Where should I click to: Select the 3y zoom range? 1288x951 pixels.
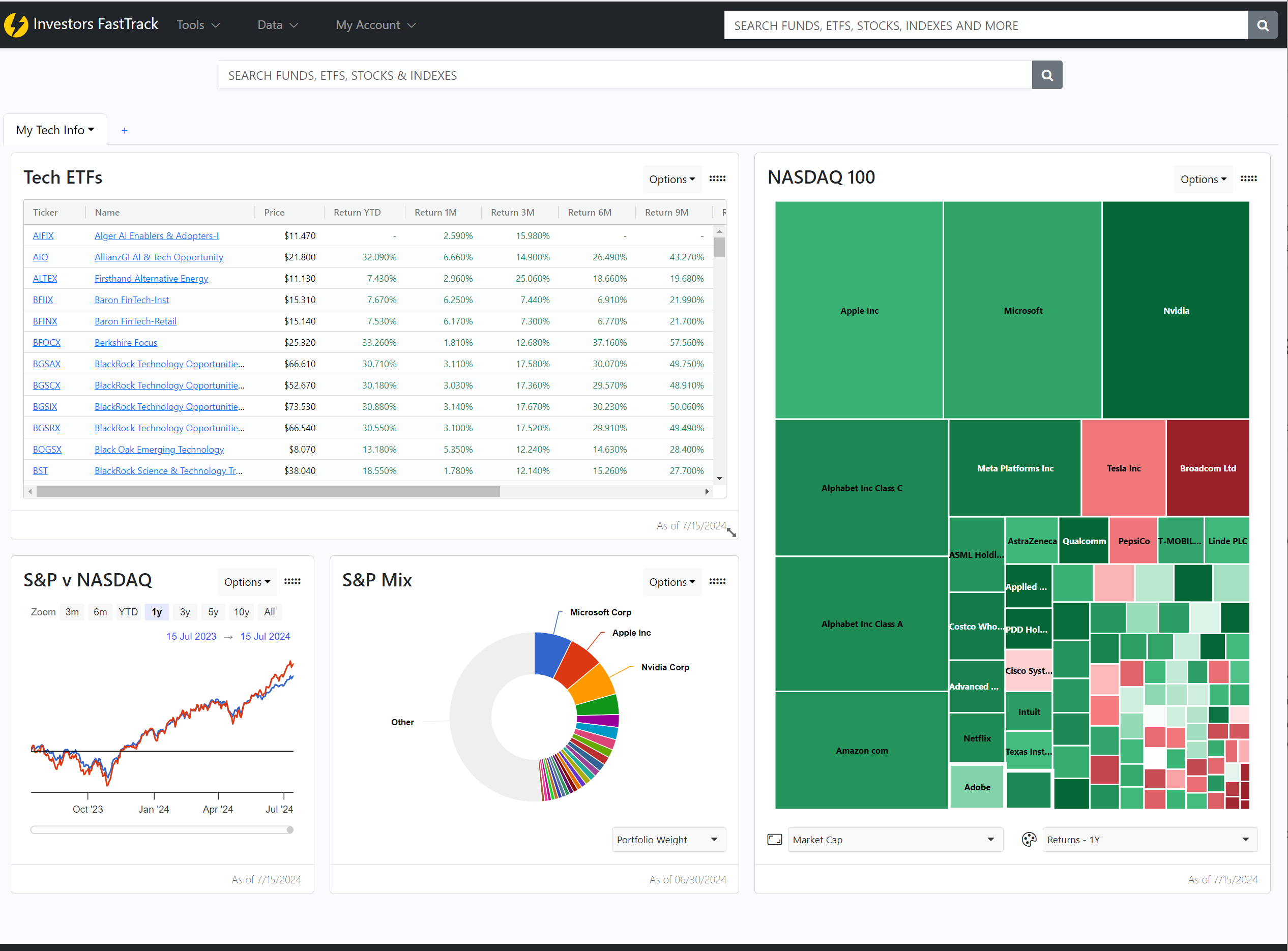click(x=185, y=612)
